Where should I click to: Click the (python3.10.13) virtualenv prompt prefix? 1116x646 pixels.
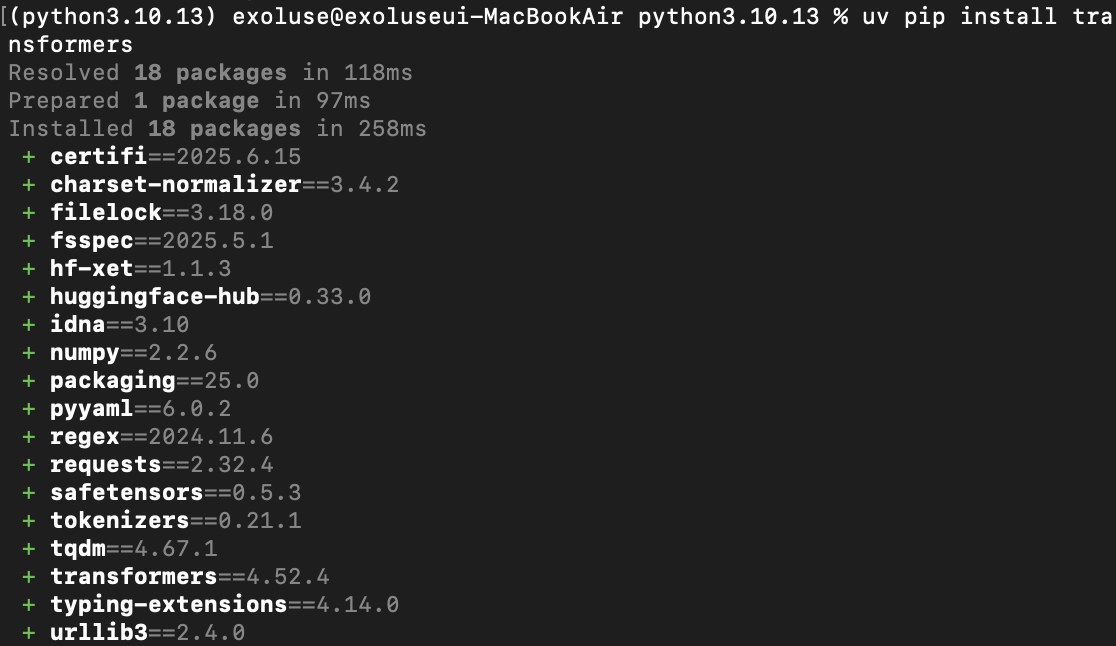click(113, 16)
